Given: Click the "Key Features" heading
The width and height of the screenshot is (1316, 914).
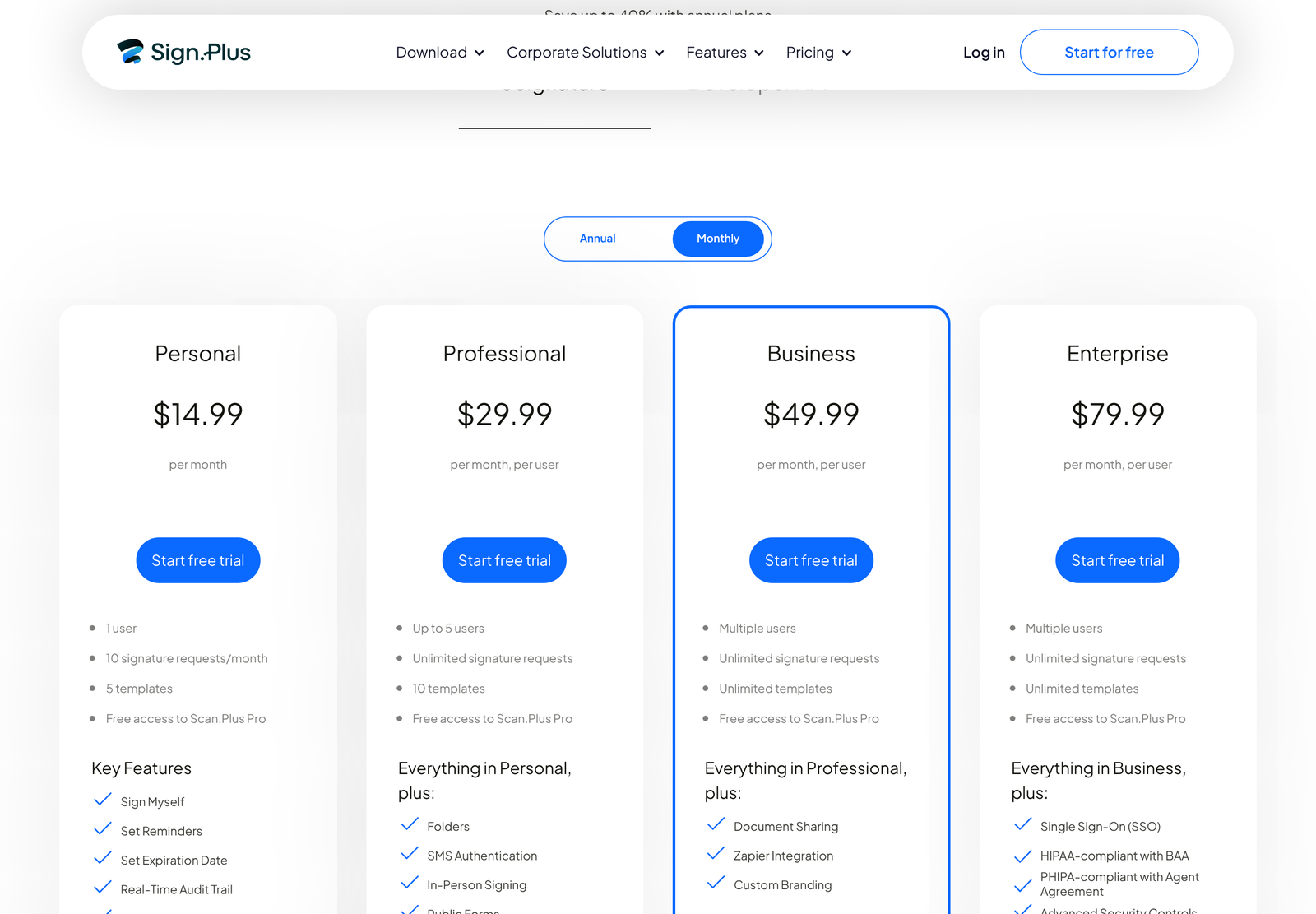Looking at the screenshot, I should click(x=141, y=768).
